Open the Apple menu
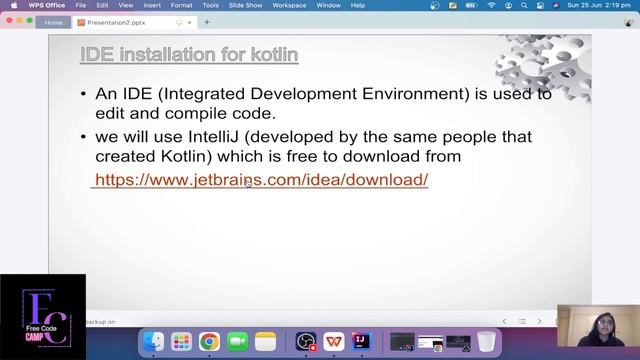The image size is (640, 360). point(14,5)
